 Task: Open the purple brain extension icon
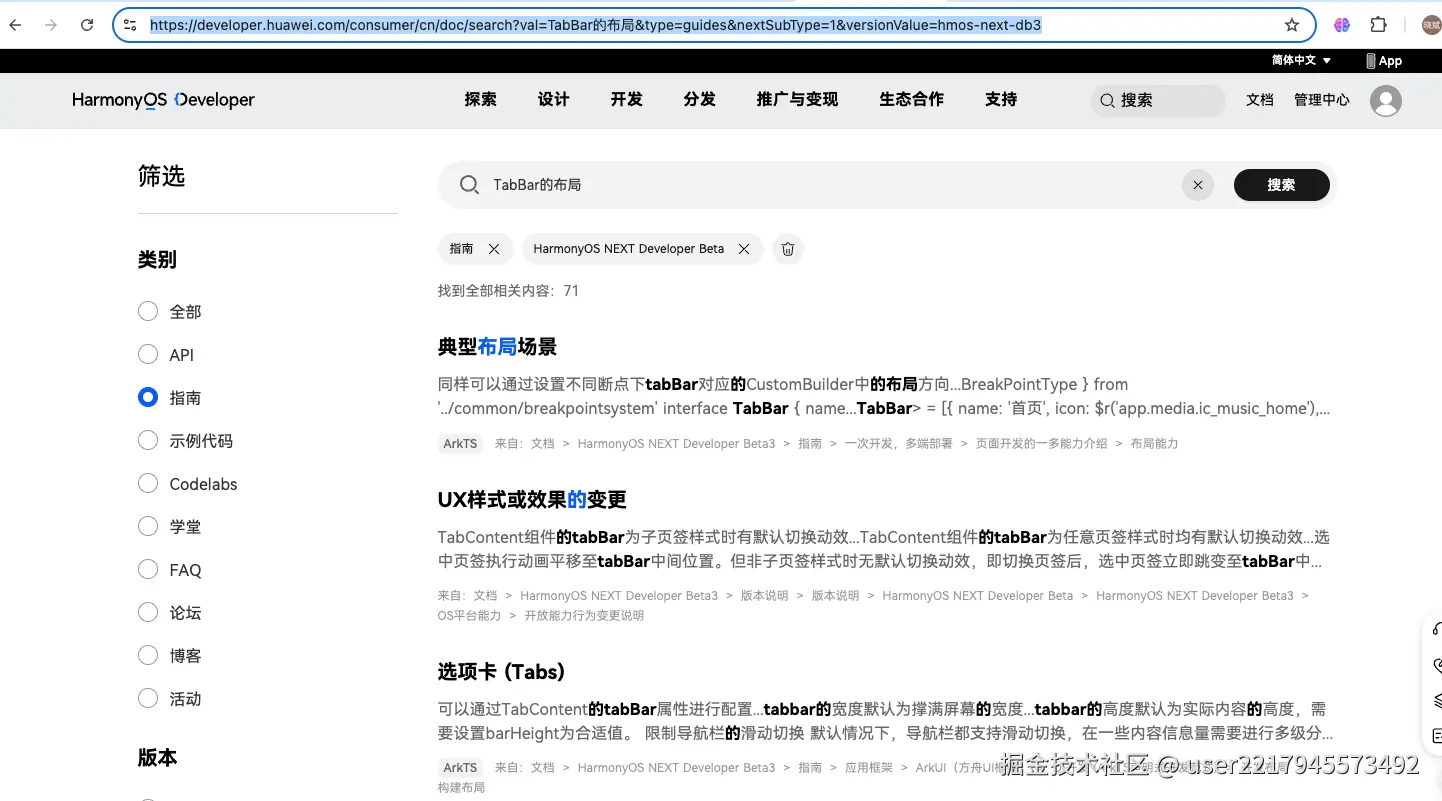tap(1342, 25)
